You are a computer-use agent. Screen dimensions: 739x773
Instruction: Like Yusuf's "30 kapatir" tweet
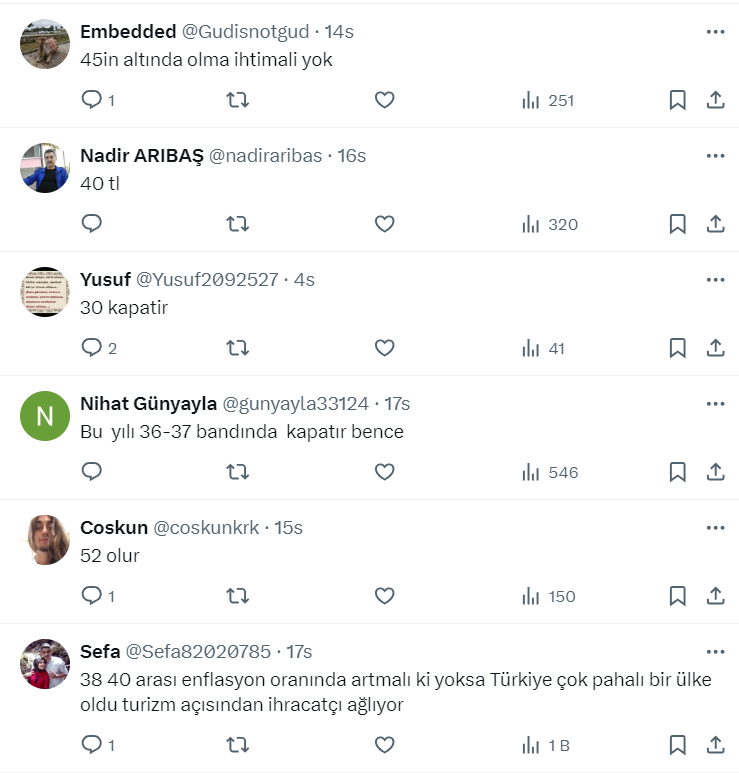(x=384, y=348)
